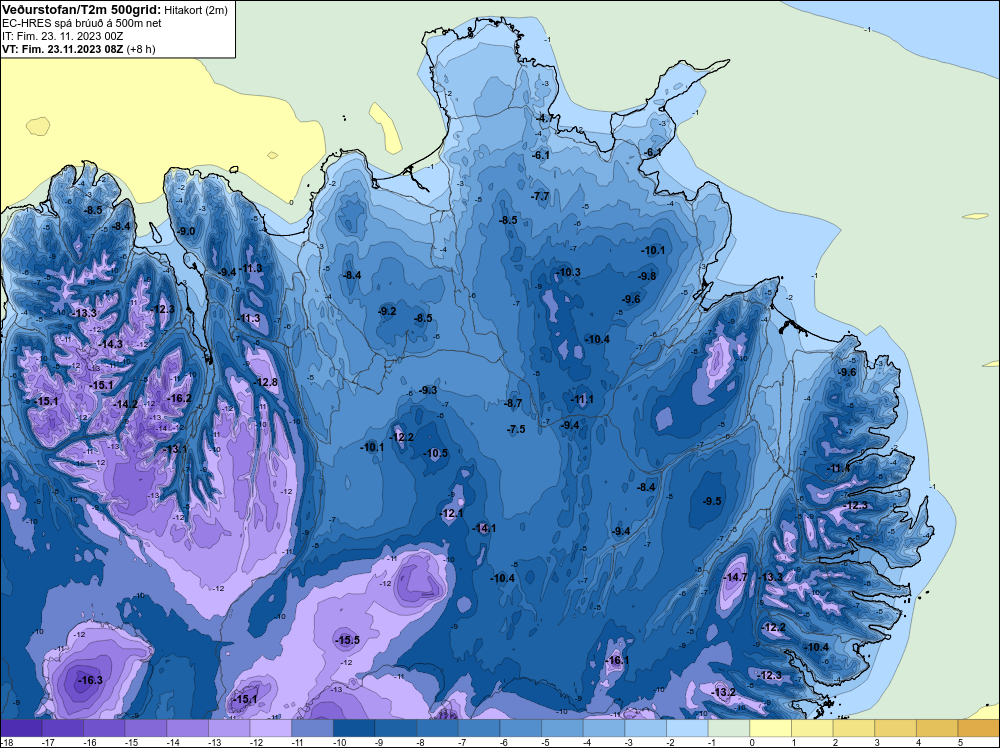Select the -12.1 temperature value
1000x748 pixels.
[x=452, y=513]
